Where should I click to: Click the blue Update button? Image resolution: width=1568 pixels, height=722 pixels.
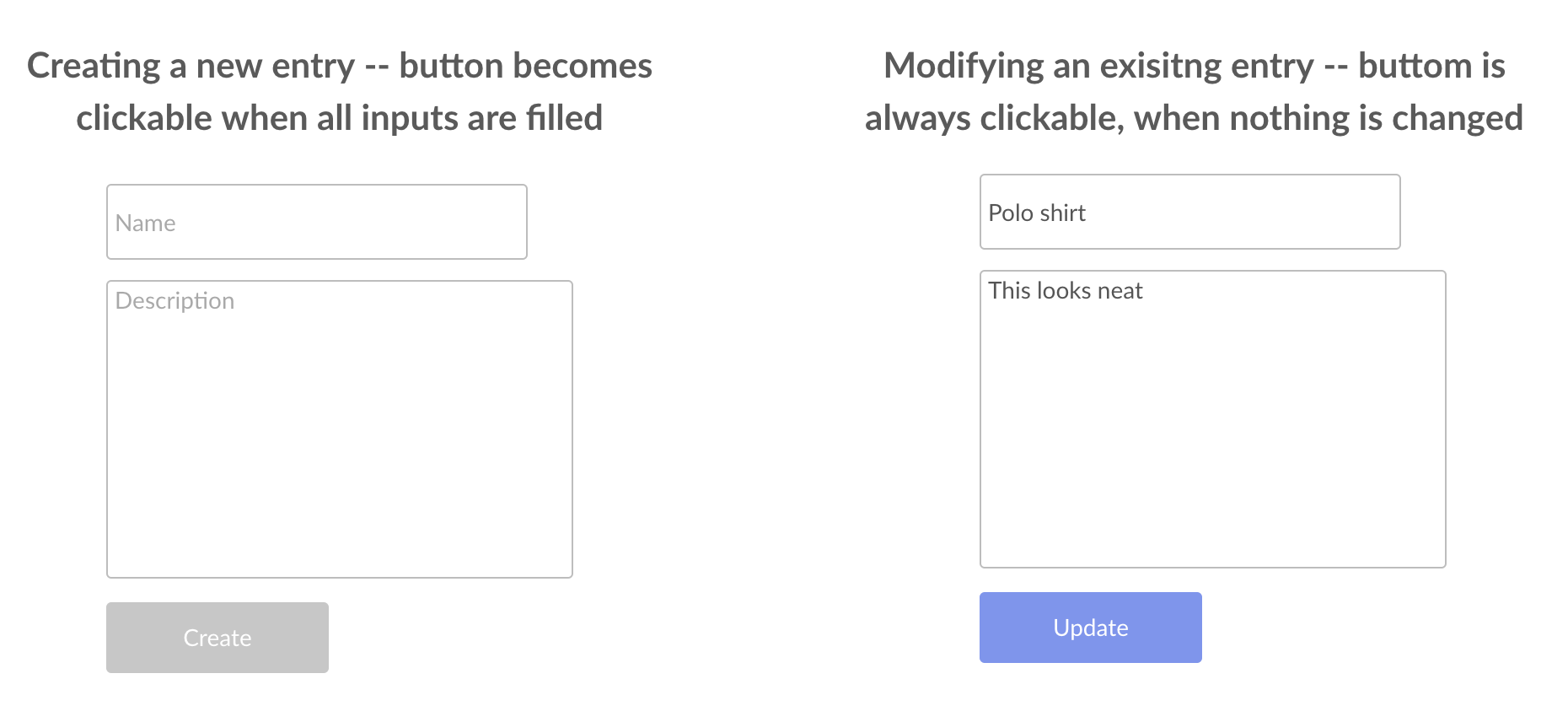coord(1090,628)
